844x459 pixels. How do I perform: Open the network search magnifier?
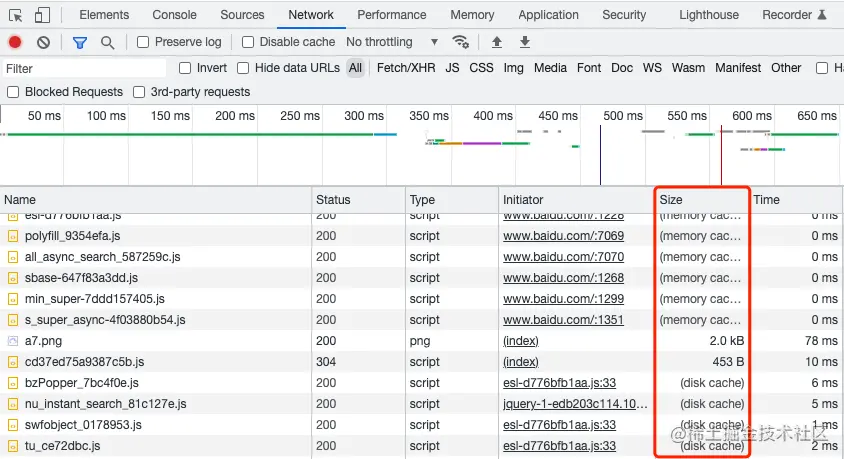(108, 43)
